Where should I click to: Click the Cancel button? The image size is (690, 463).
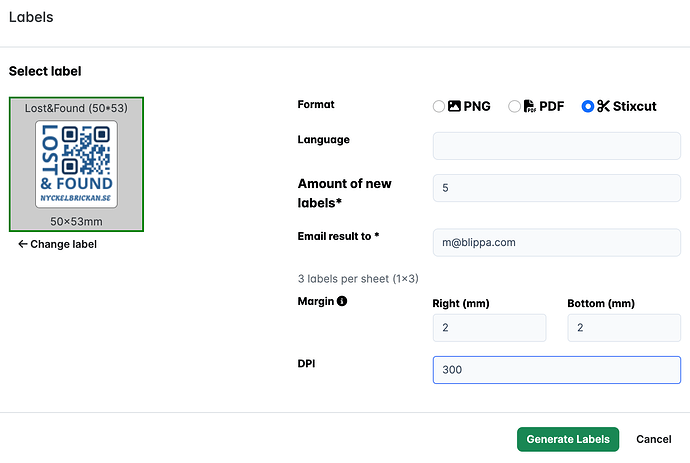(x=653, y=439)
